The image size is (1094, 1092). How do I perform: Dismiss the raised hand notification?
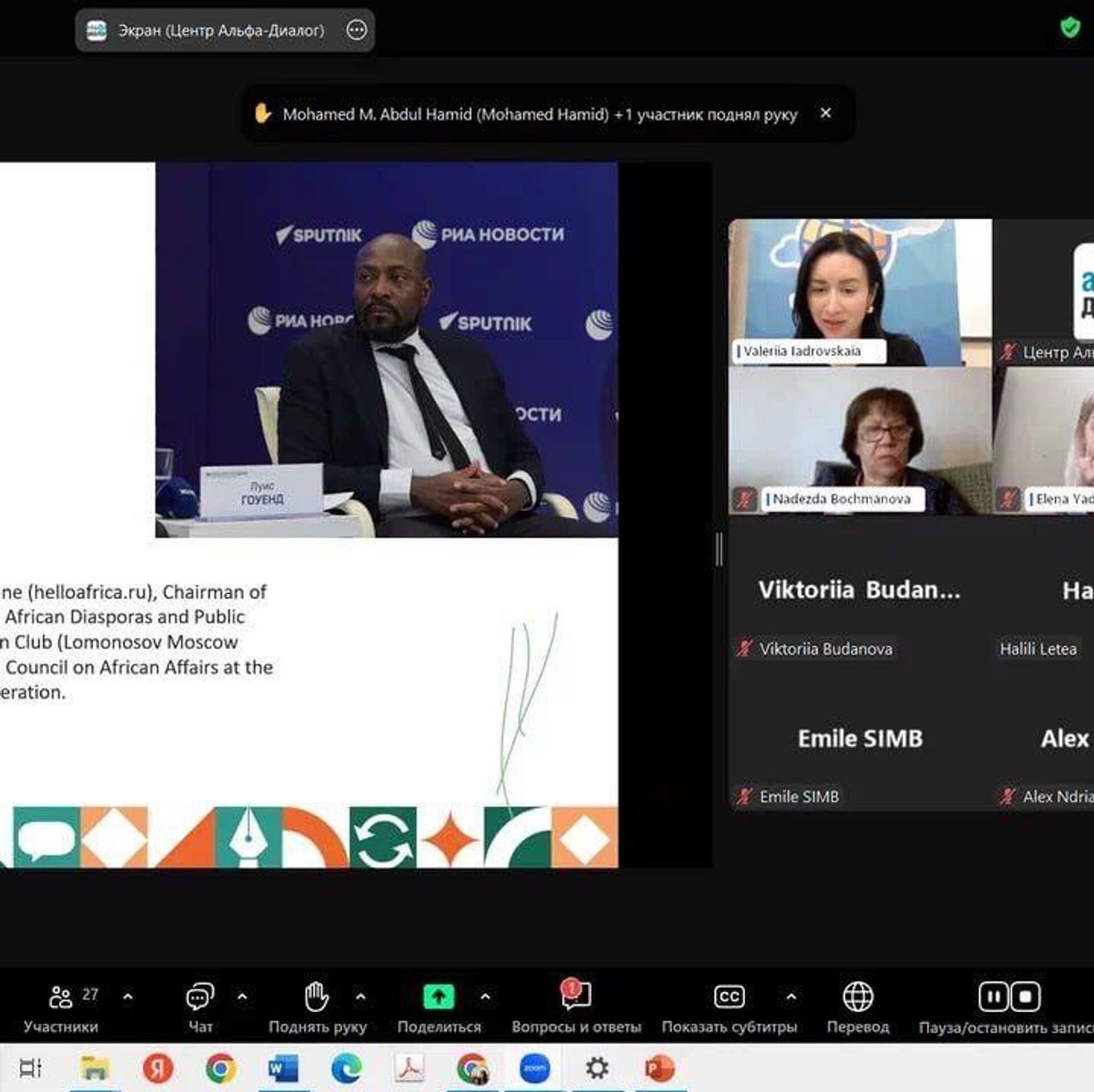pos(825,113)
